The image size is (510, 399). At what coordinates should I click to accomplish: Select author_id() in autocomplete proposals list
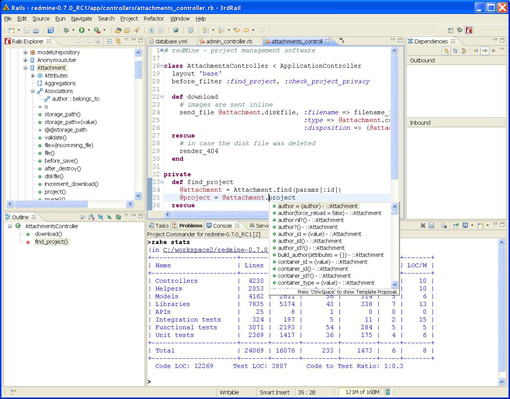point(309,241)
